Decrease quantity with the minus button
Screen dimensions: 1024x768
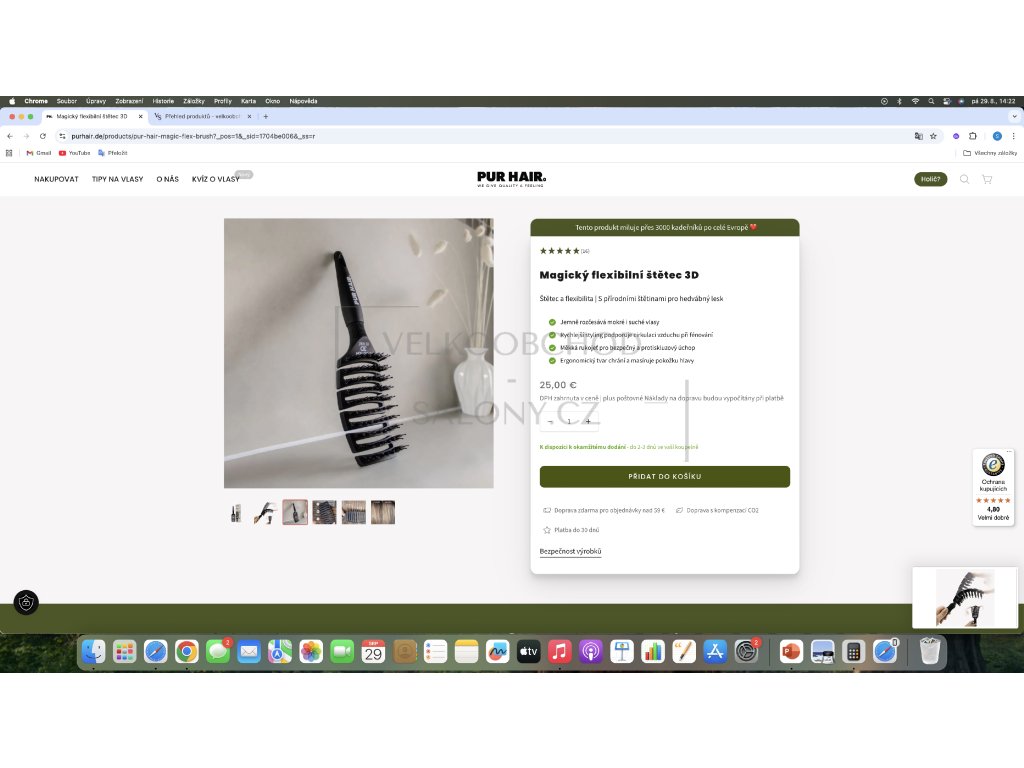click(x=551, y=421)
